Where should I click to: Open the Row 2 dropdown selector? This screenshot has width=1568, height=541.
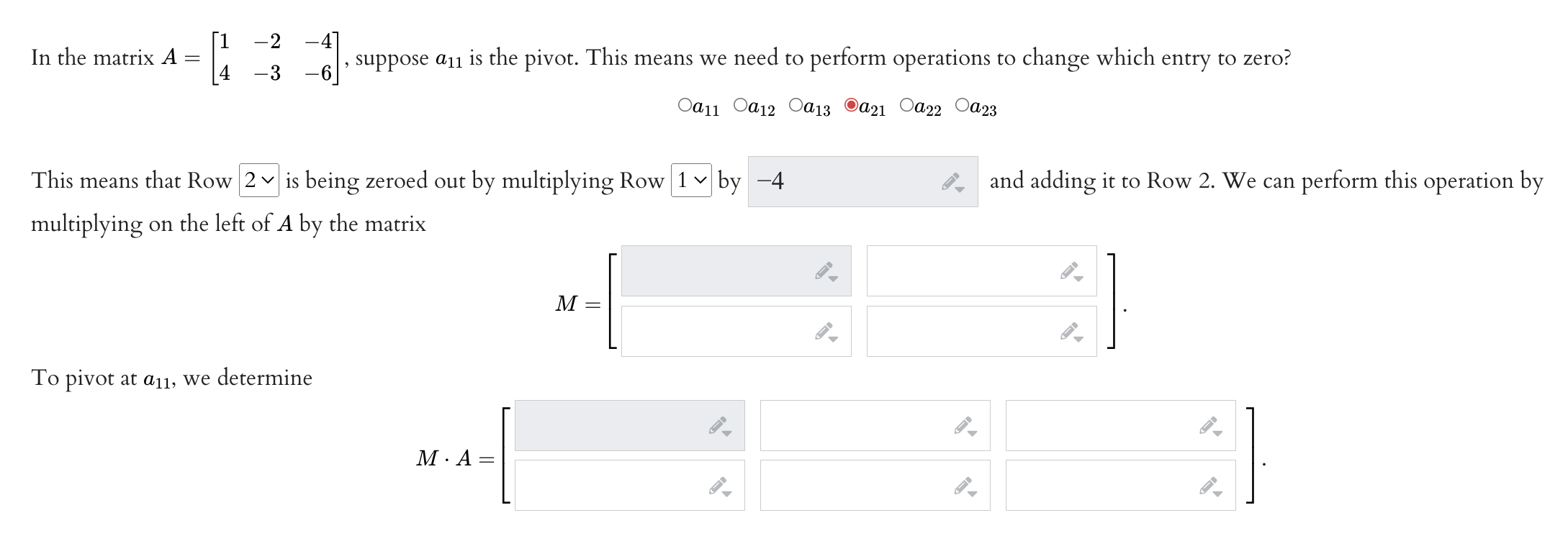click(x=257, y=180)
